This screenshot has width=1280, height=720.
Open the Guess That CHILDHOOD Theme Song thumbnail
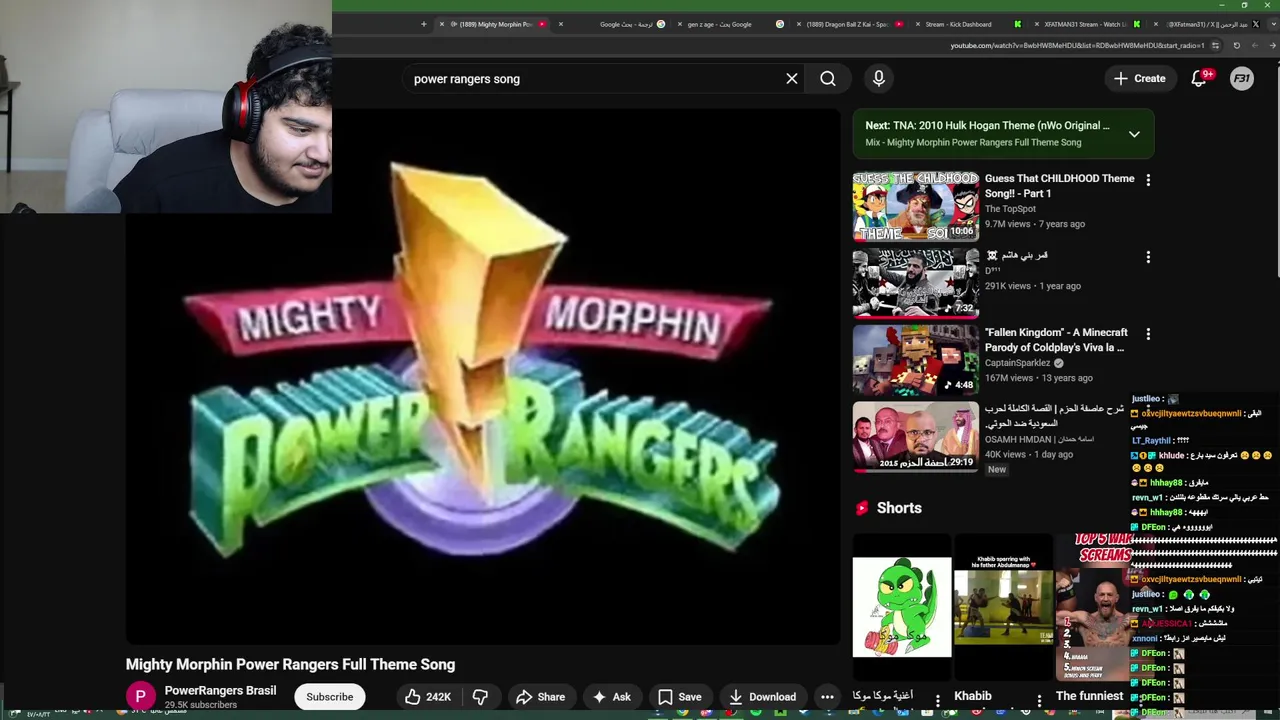[x=916, y=207]
